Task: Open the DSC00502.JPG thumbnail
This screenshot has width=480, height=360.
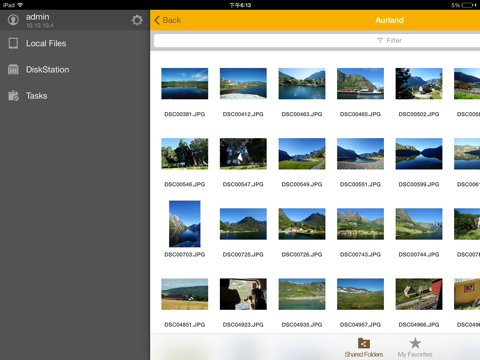Action: click(419, 84)
